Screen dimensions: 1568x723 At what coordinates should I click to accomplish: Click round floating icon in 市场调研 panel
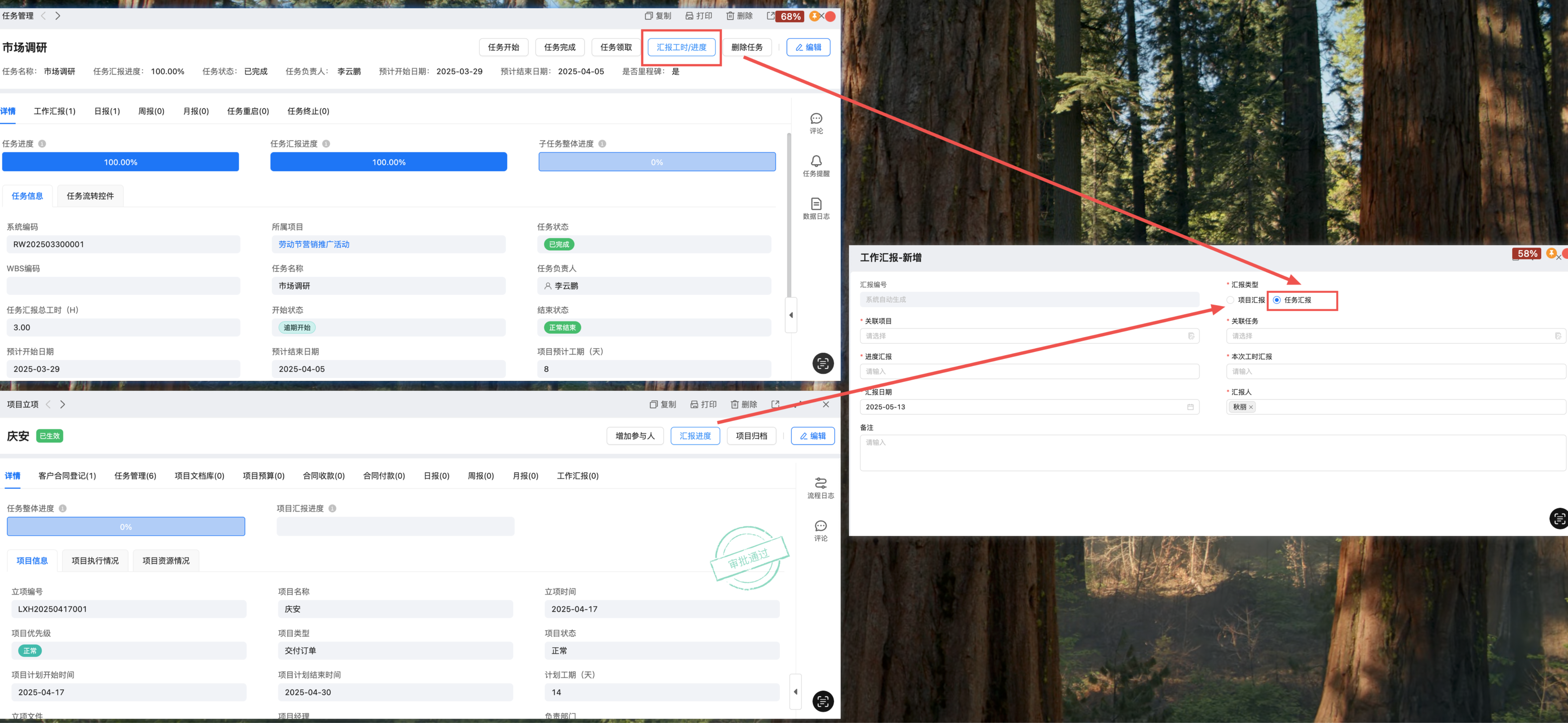click(823, 364)
